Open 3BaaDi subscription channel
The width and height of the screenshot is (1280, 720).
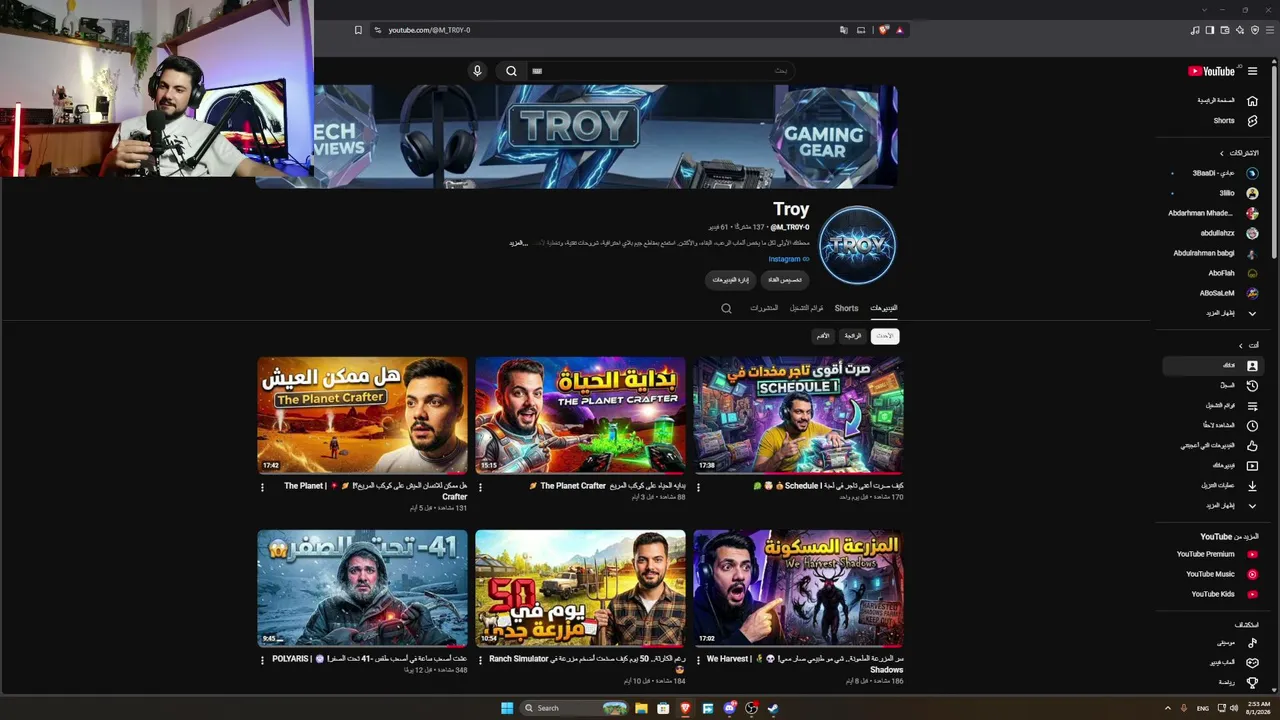click(x=1213, y=173)
